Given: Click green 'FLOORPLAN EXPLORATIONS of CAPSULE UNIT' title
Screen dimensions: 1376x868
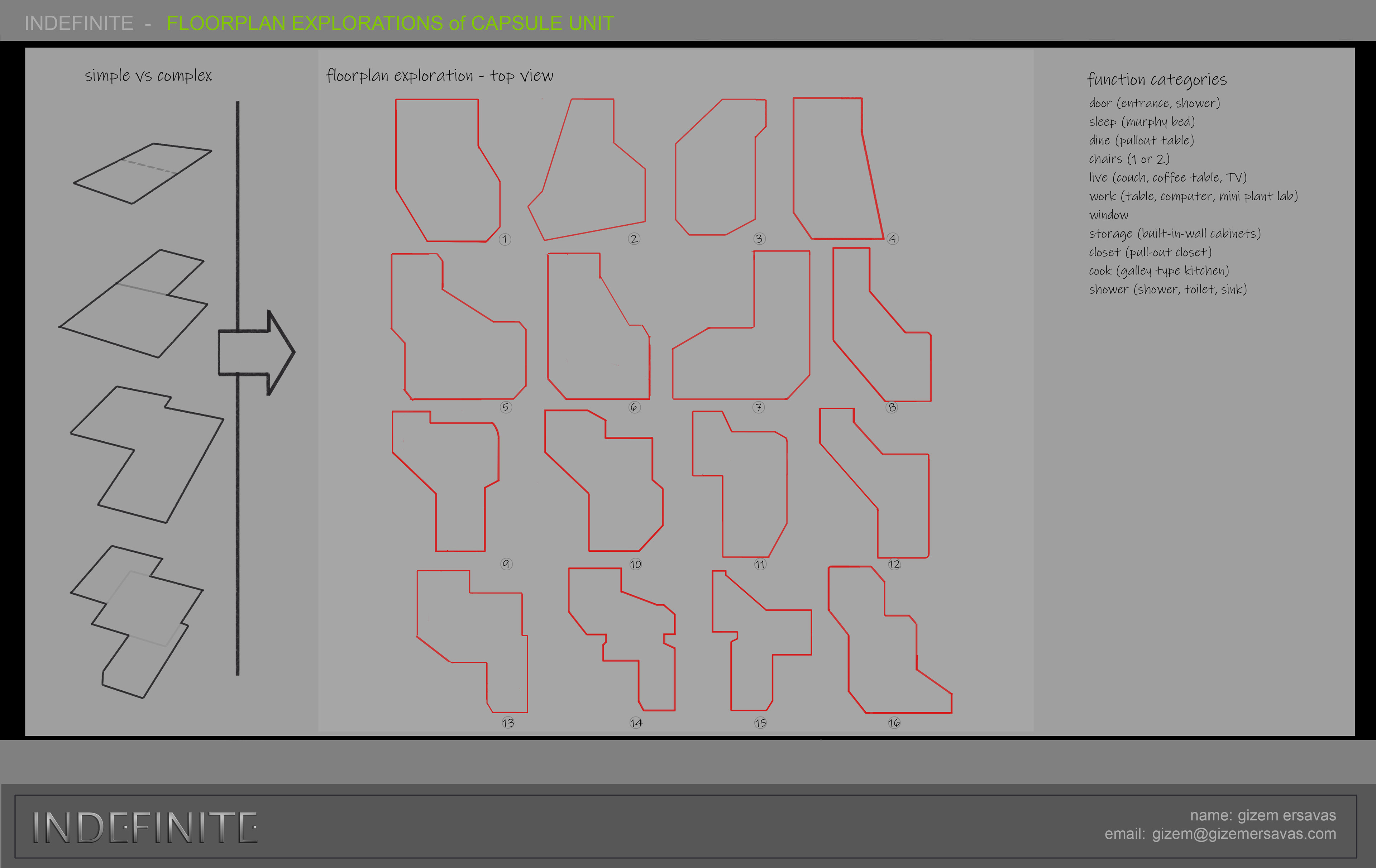Looking at the screenshot, I should click(390, 23).
